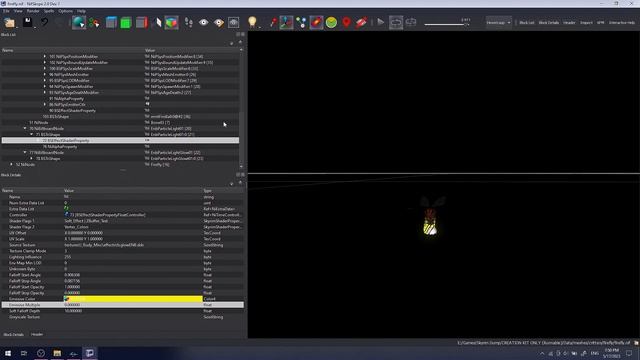640x360 pixels.
Task: Click the Header toolbar button
Action: click(x=569, y=23)
